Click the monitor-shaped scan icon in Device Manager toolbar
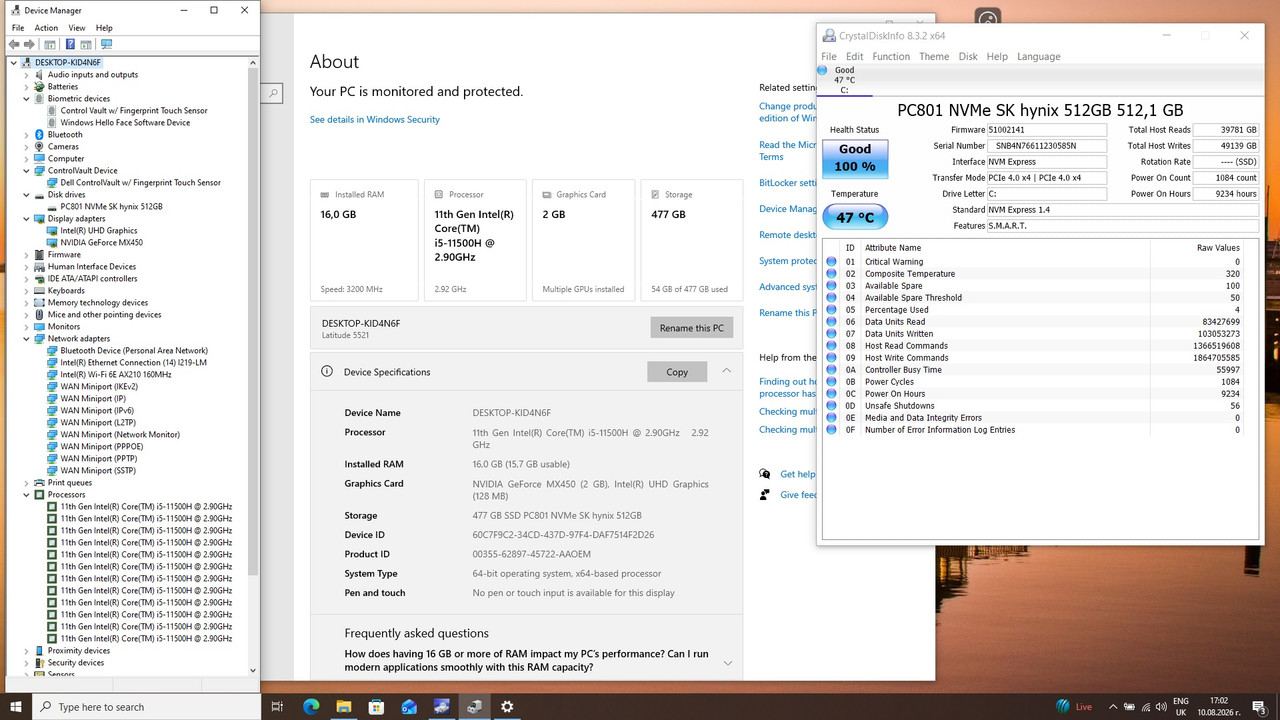The width and height of the screenshot is (1280, 720). click(x=107, y=44)
